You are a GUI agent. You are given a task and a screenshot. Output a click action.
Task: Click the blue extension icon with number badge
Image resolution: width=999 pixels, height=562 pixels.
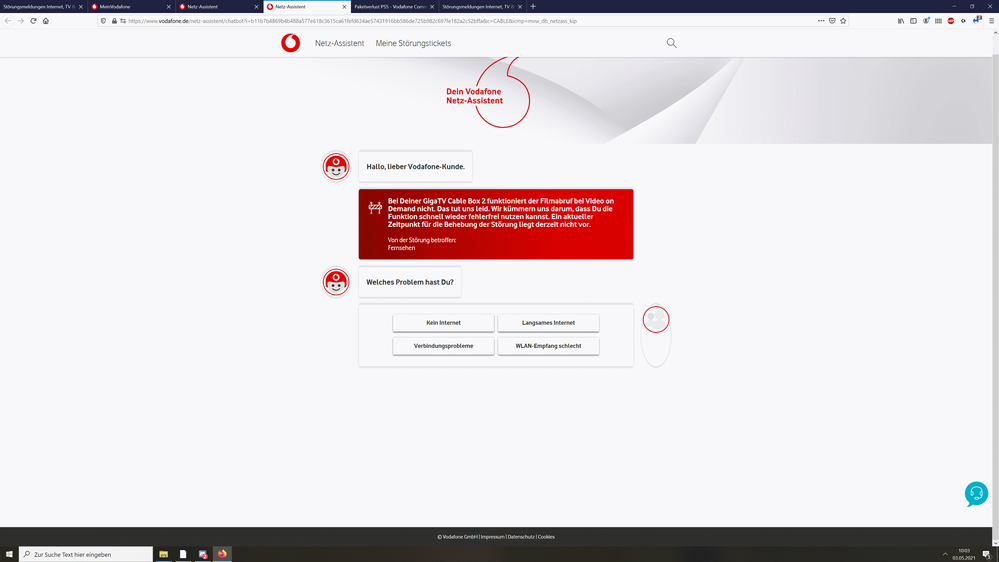click(977, 20)
